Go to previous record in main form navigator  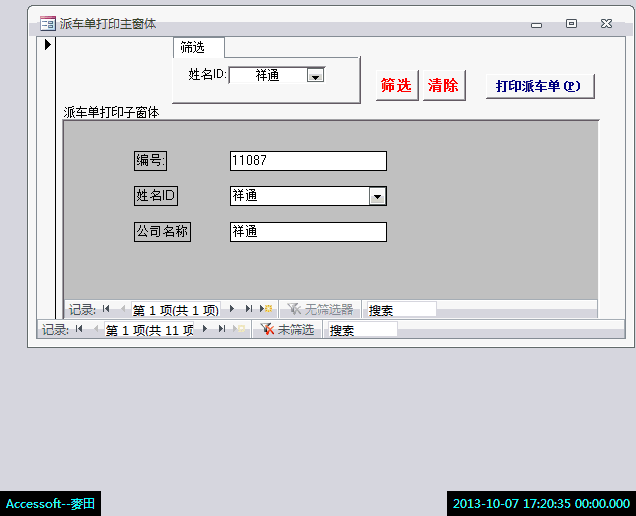click(x=96, y=329)
